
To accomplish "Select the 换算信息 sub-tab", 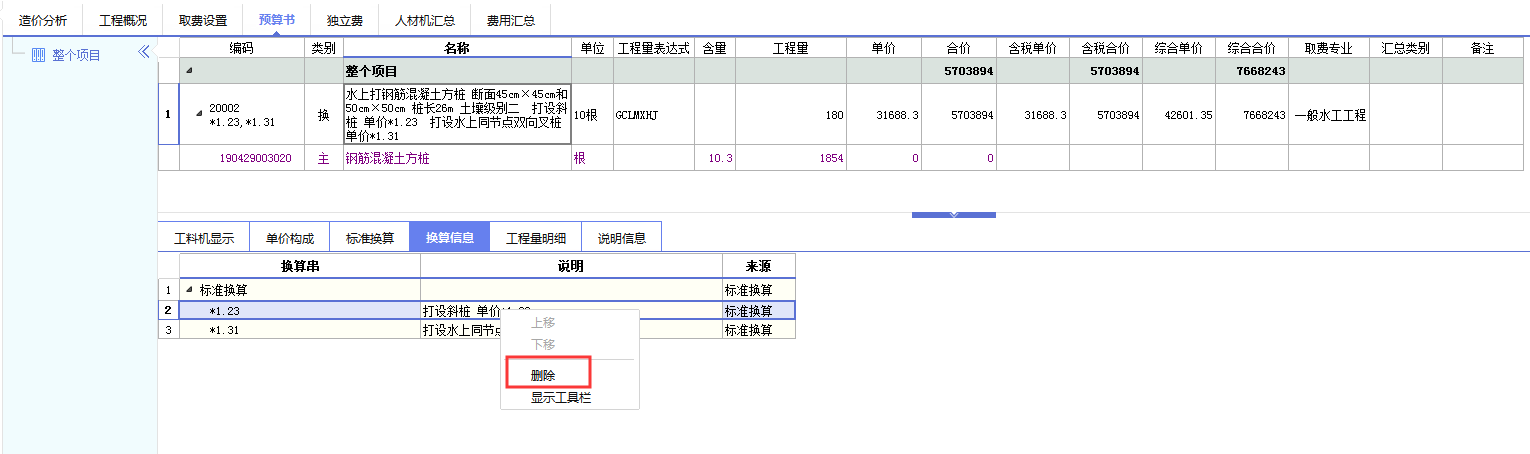I will [450, 238].
